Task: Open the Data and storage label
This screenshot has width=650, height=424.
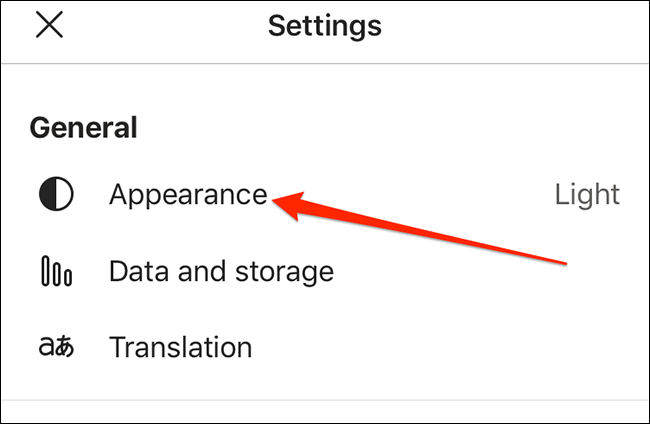Action: tap(221, 271)
